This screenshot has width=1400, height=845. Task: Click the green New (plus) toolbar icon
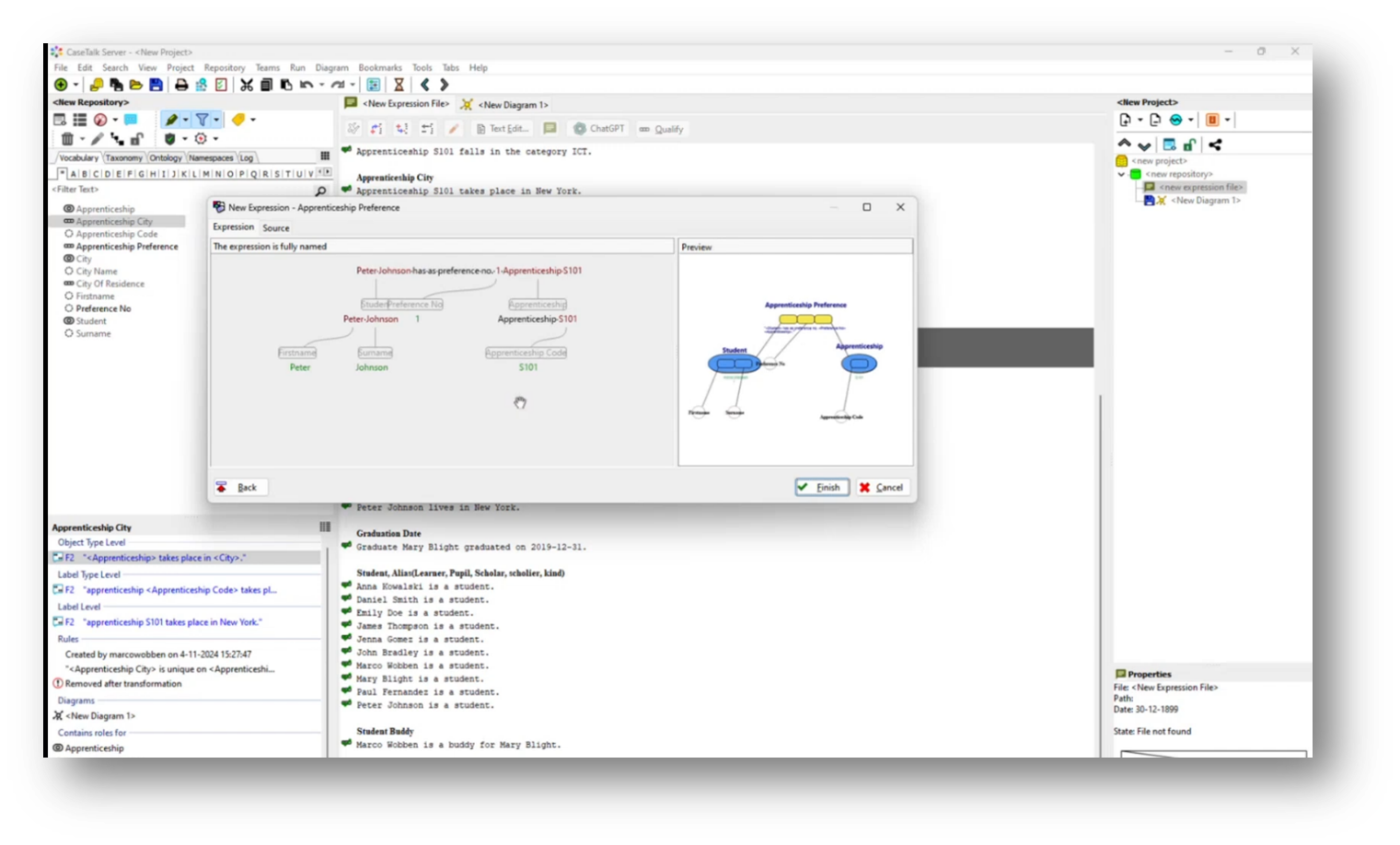coord(61,85)
